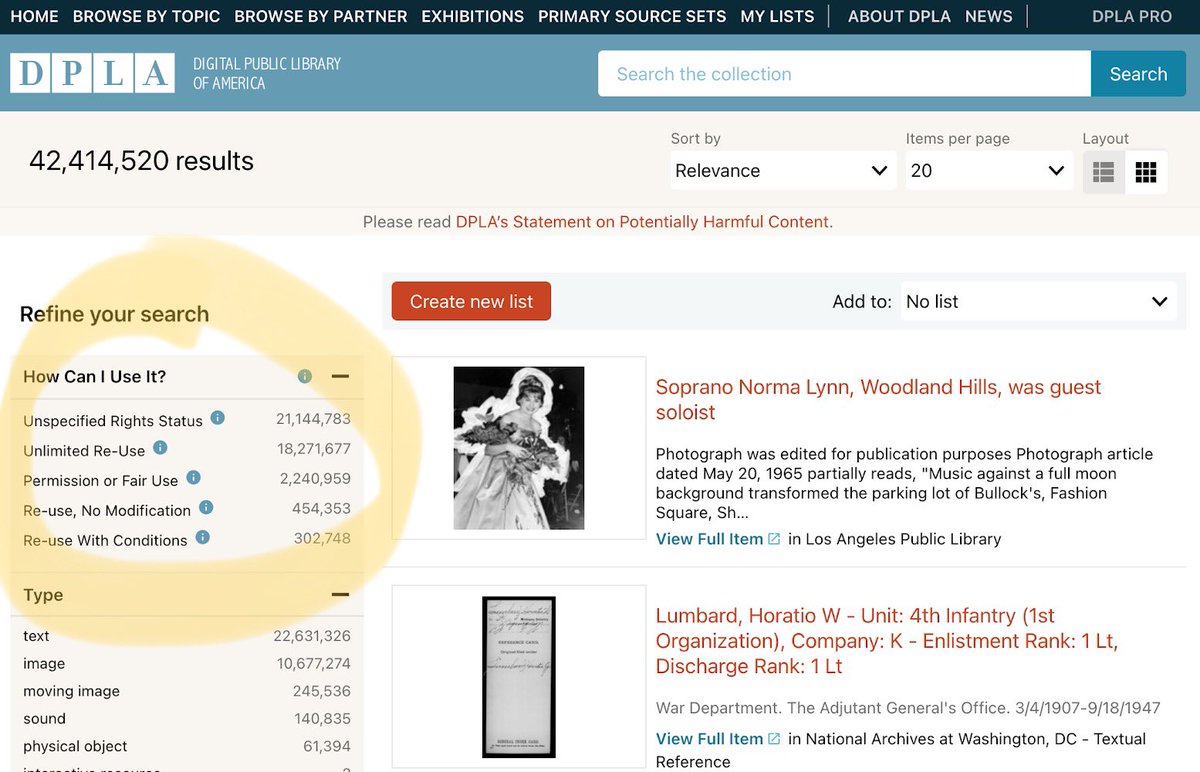
Task: Open info tooltip for Permission or Fair Use
Action: click(193, 479)
